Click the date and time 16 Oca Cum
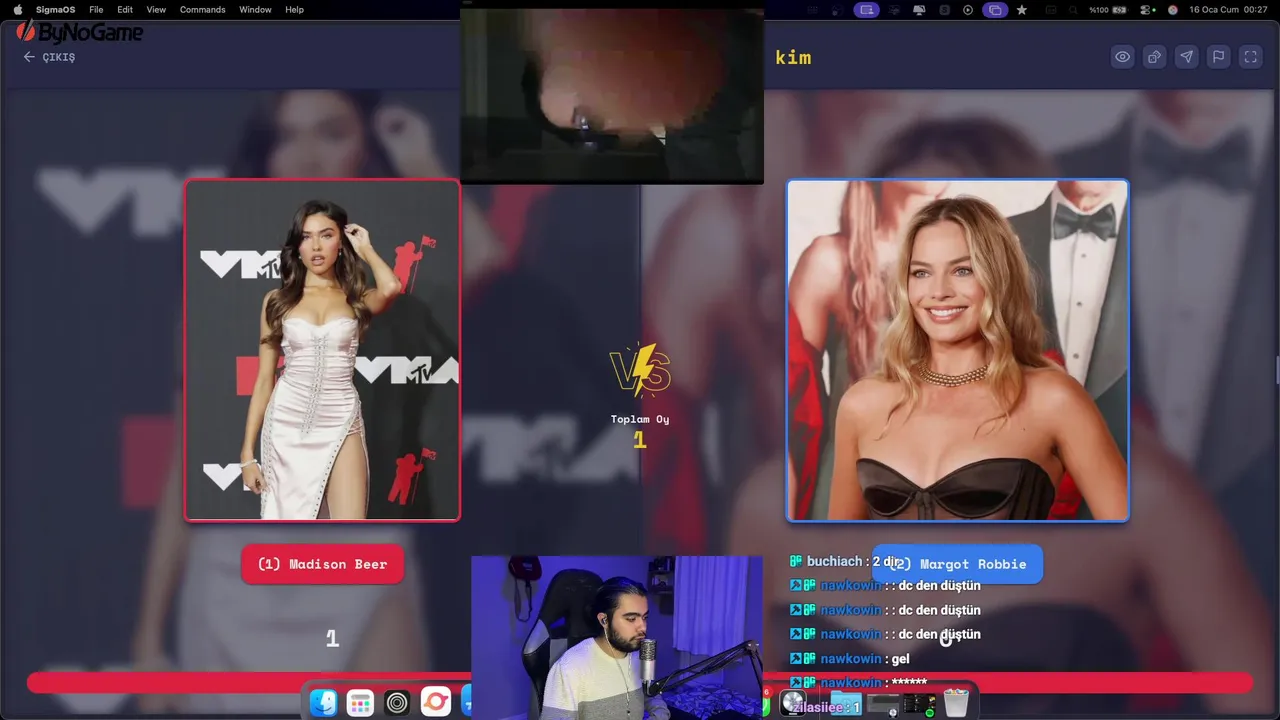This screenshot has height=720, width=1280. [1228, 9]
